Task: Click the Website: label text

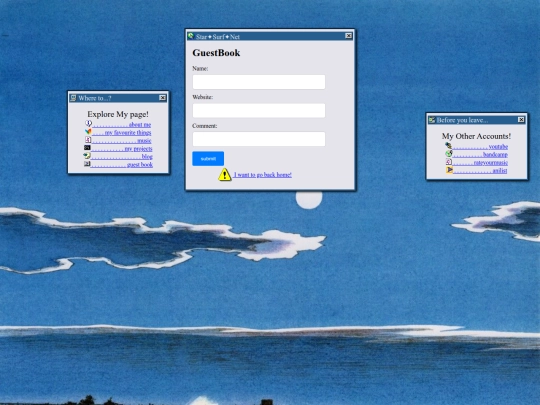Action: (x=202, y=97)
